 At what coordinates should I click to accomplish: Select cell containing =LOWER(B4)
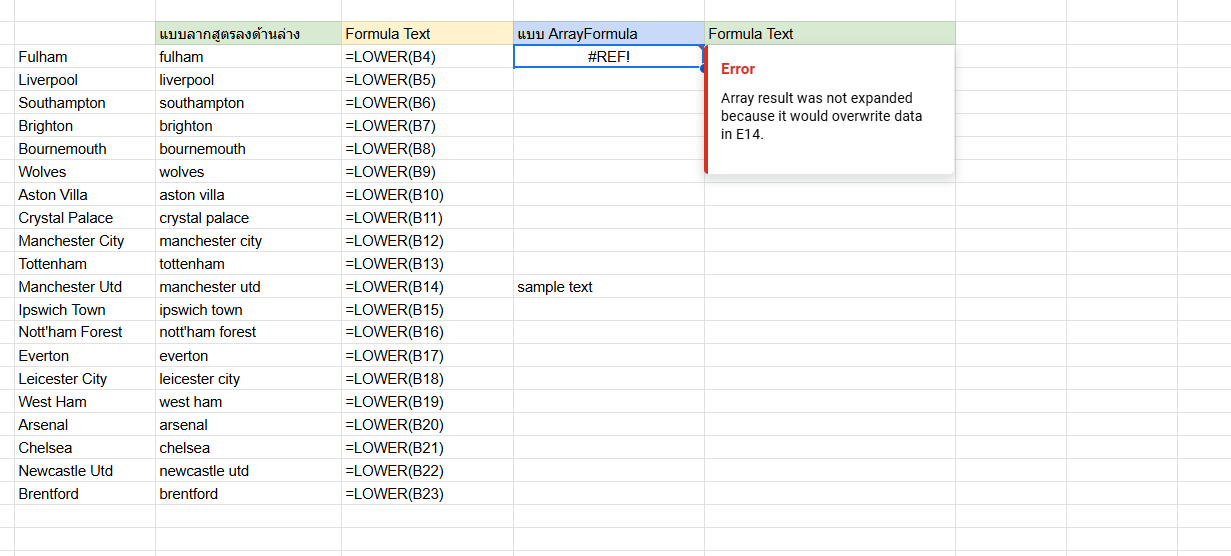[x=427, y=57]
